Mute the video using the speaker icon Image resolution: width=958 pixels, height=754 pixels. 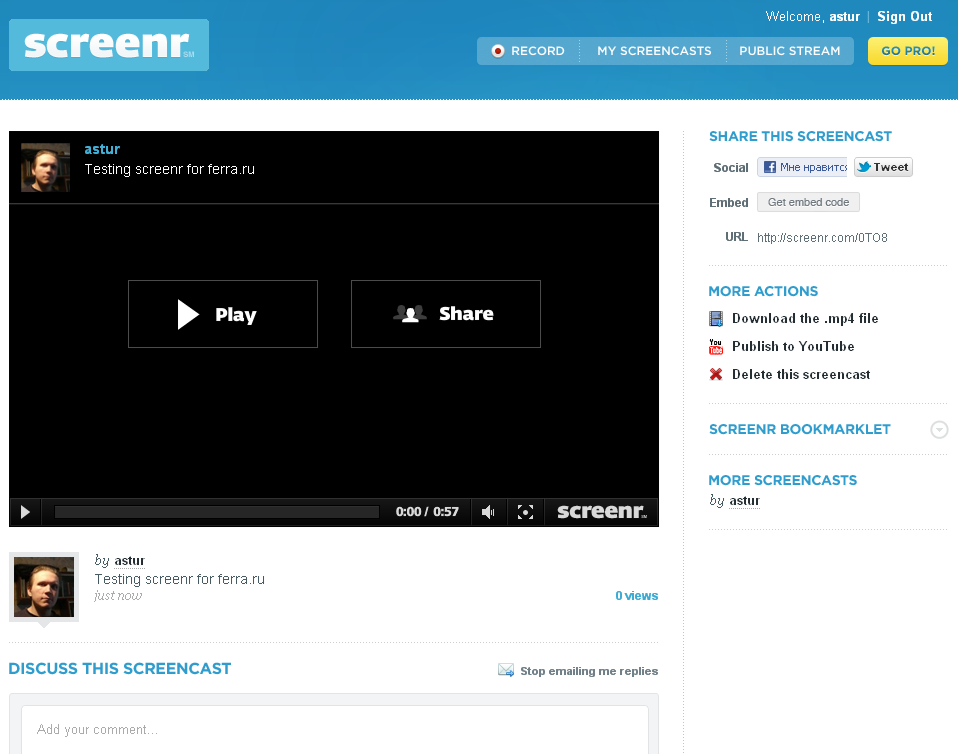[x=488, y=512]
